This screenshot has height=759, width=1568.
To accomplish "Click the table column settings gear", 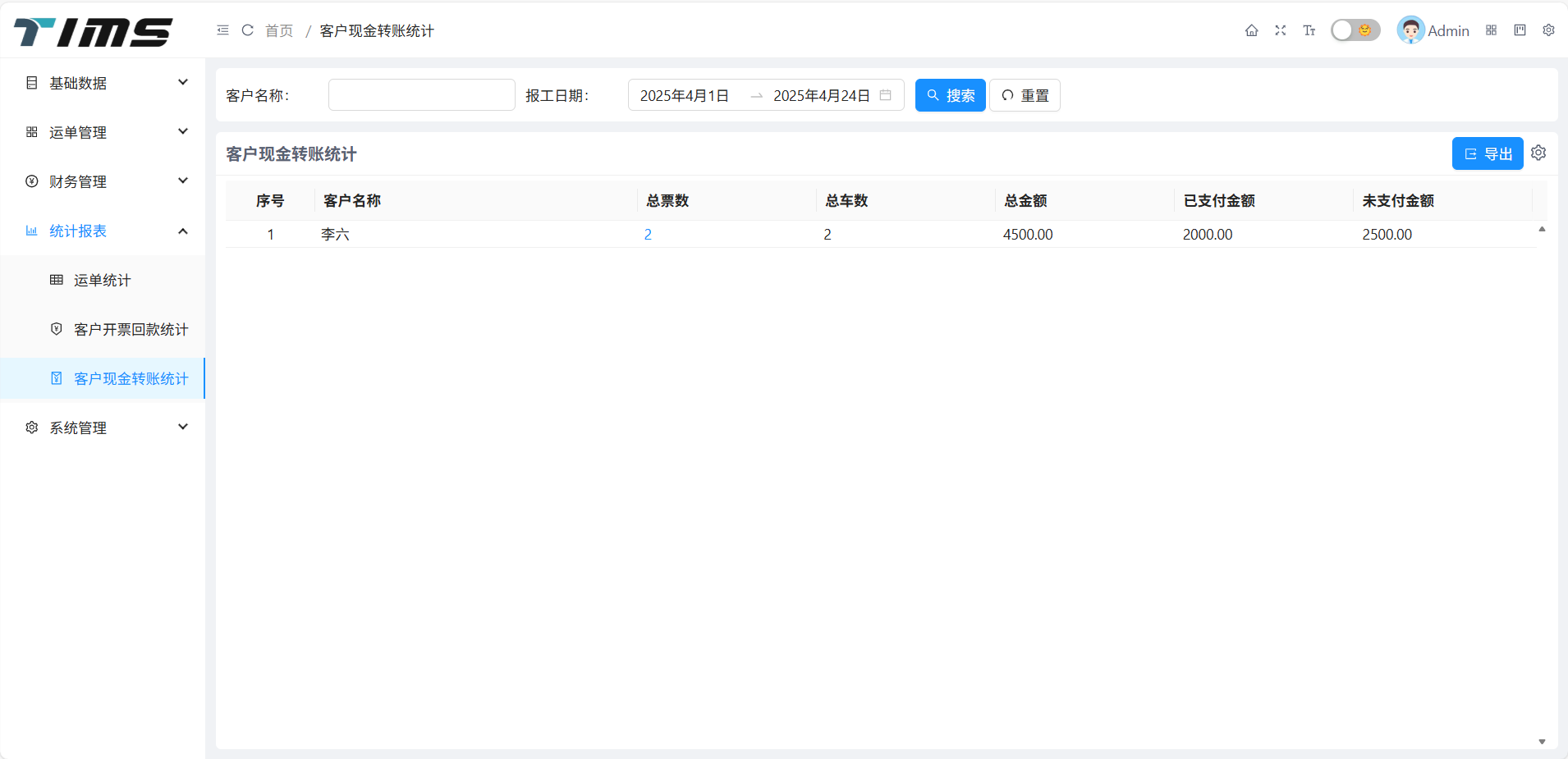I will point(1538,153).
